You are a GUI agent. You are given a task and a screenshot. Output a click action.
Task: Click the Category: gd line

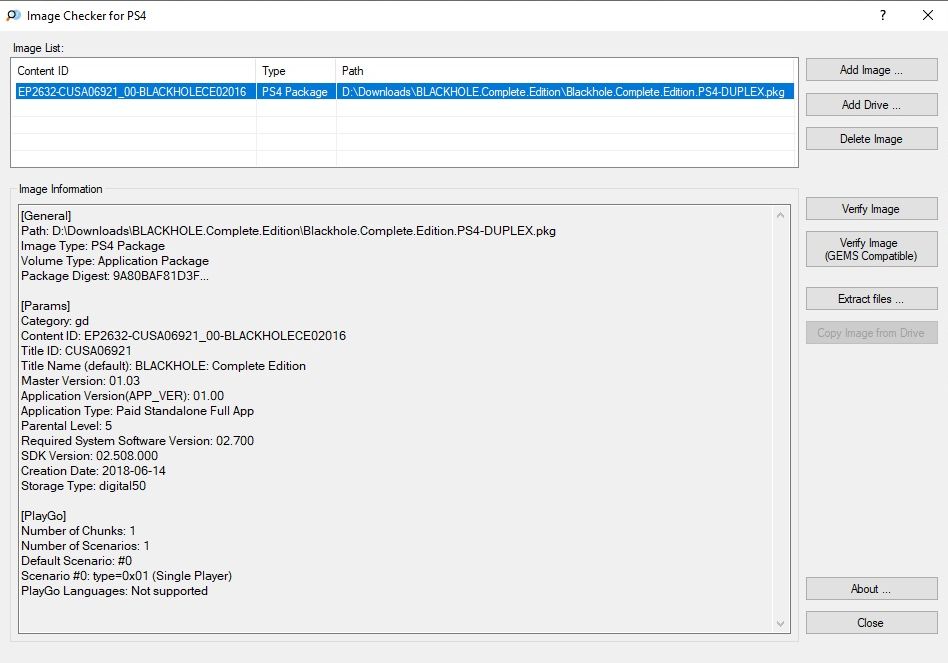(x=55, y=321)
